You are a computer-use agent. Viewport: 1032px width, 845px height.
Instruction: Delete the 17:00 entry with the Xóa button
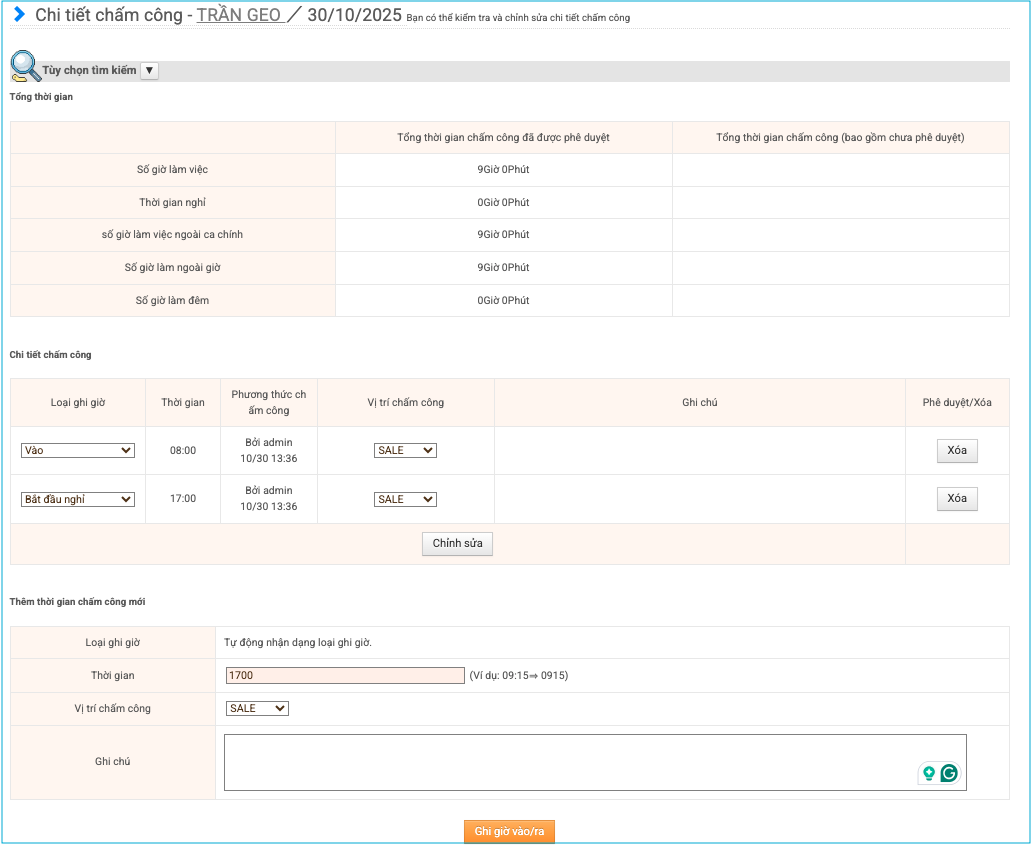pos(957,499)
